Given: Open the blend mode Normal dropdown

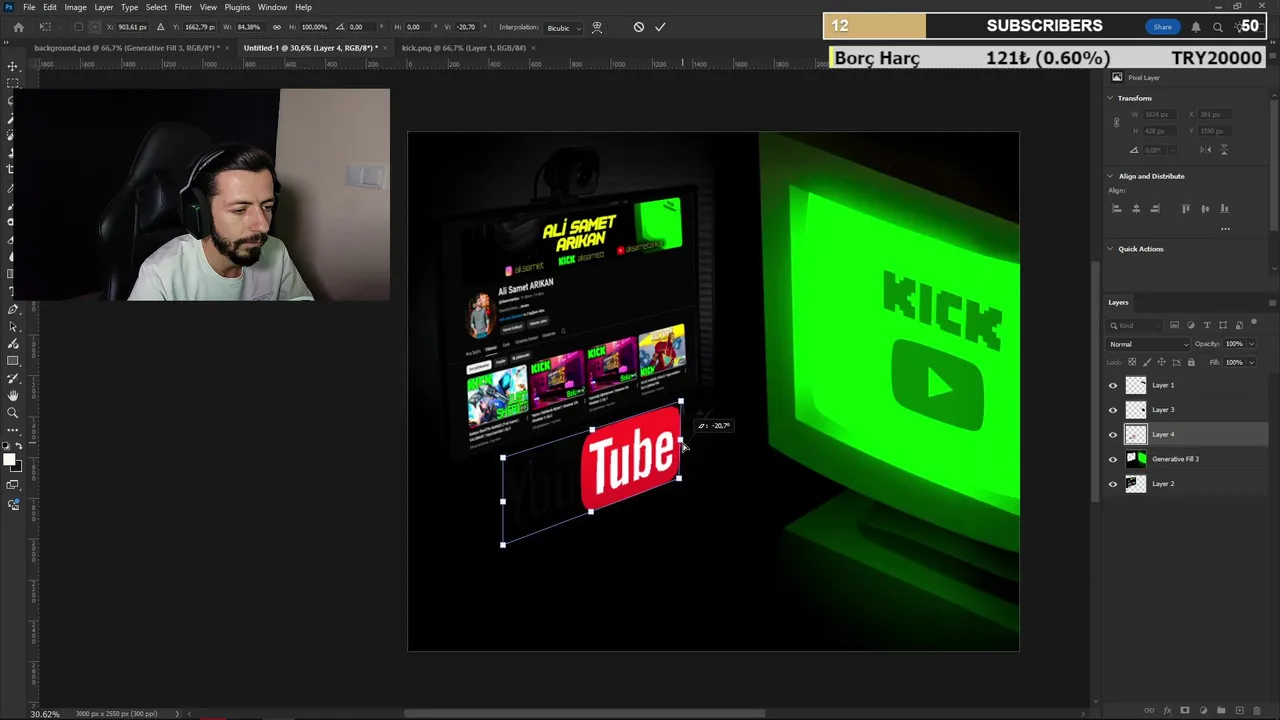Looking at the screenshot, I should tap(1148, 344).
